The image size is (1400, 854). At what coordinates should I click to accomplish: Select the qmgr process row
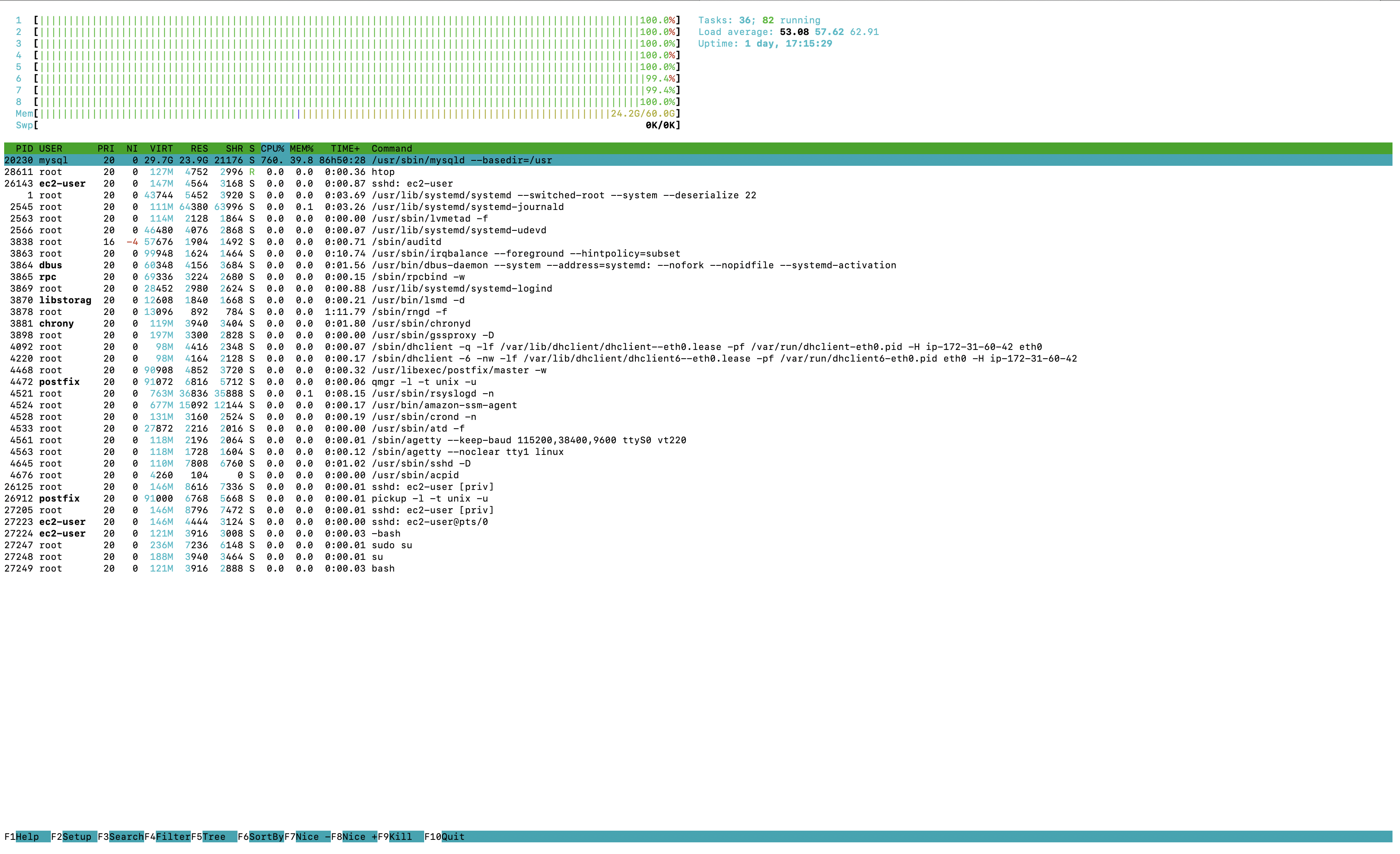698,381
